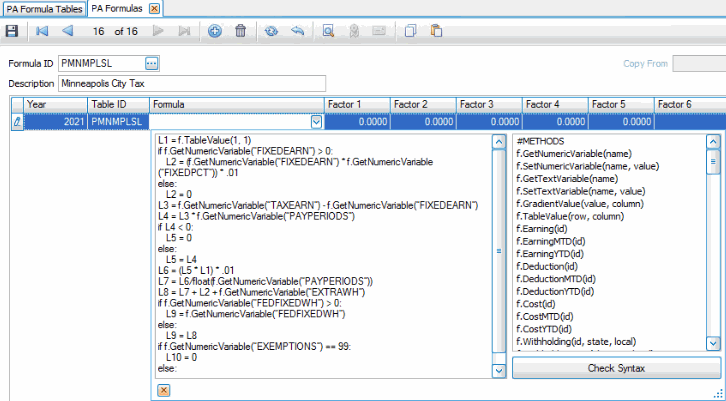Click the Save icon in the toolbar
Viewport: 726px width, 401px height.
[x=12, y=31]
